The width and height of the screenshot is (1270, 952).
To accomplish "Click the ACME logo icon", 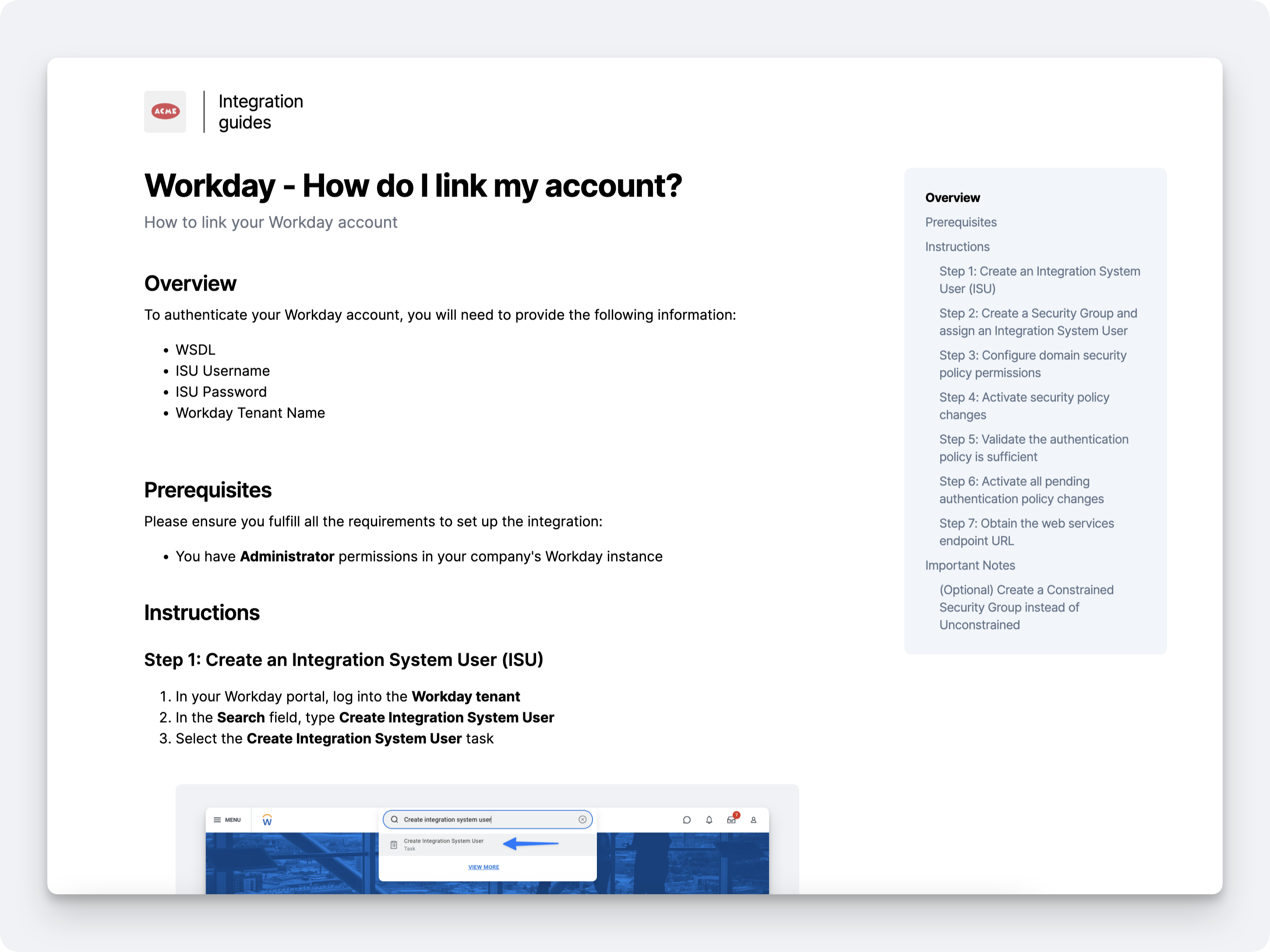I will [166, 111].
